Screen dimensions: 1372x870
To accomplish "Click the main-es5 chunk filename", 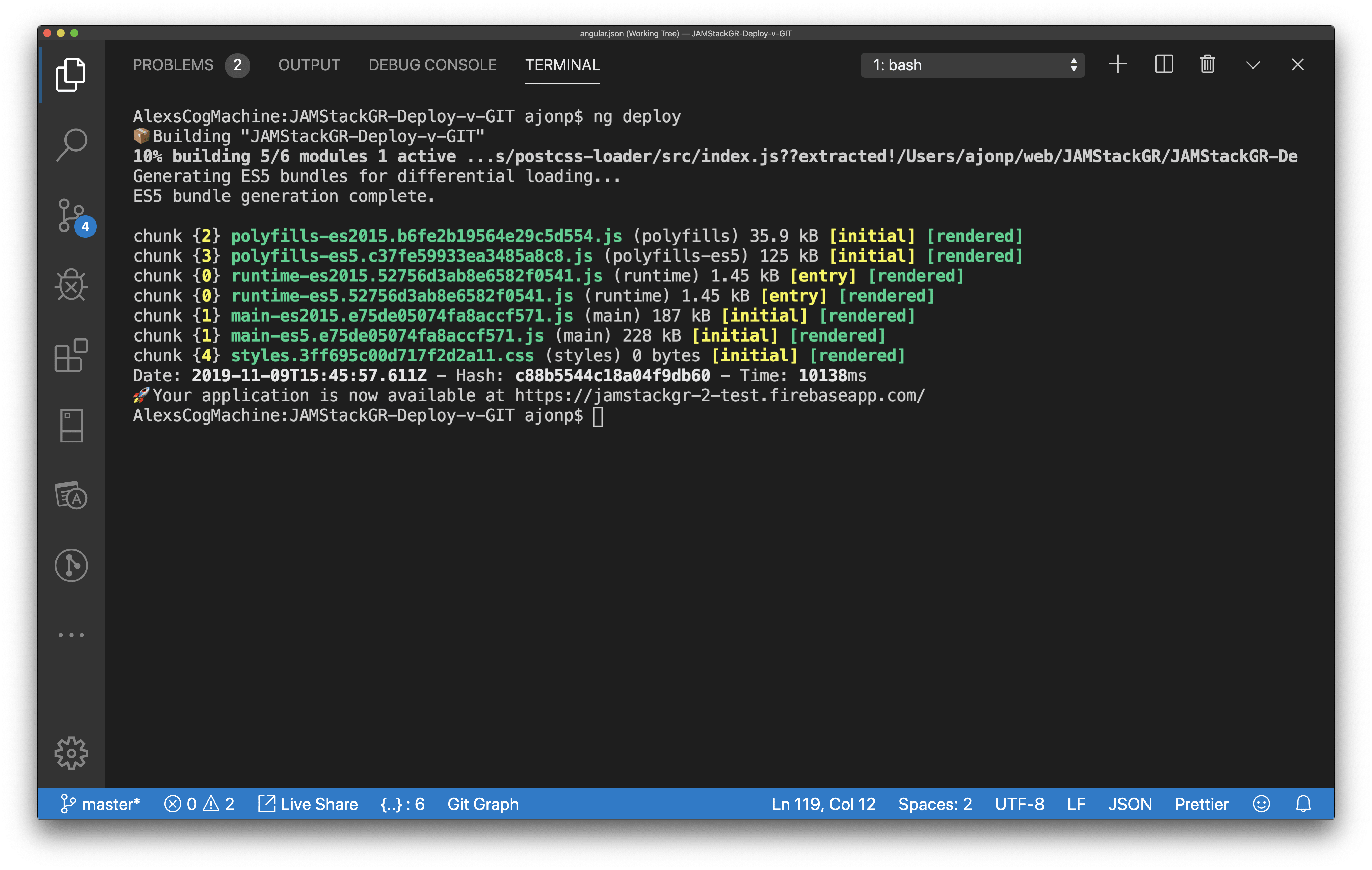I will click(387, 335).
